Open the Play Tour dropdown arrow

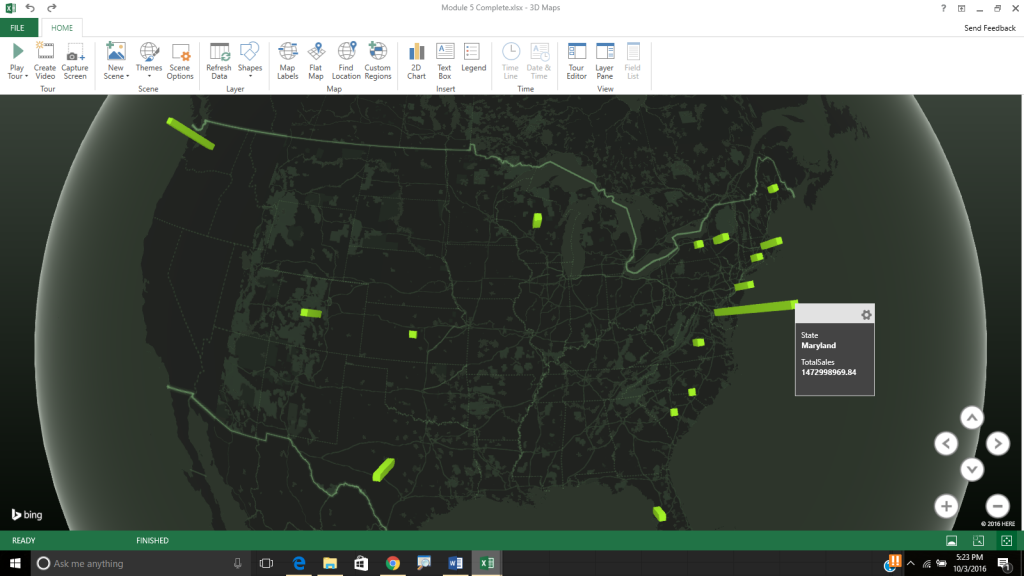pos(26,76)
